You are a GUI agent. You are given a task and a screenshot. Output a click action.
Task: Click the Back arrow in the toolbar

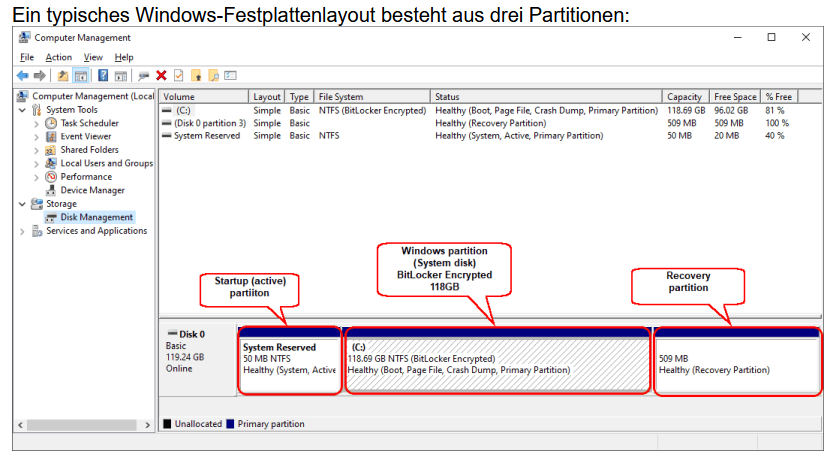click(22, 76)
